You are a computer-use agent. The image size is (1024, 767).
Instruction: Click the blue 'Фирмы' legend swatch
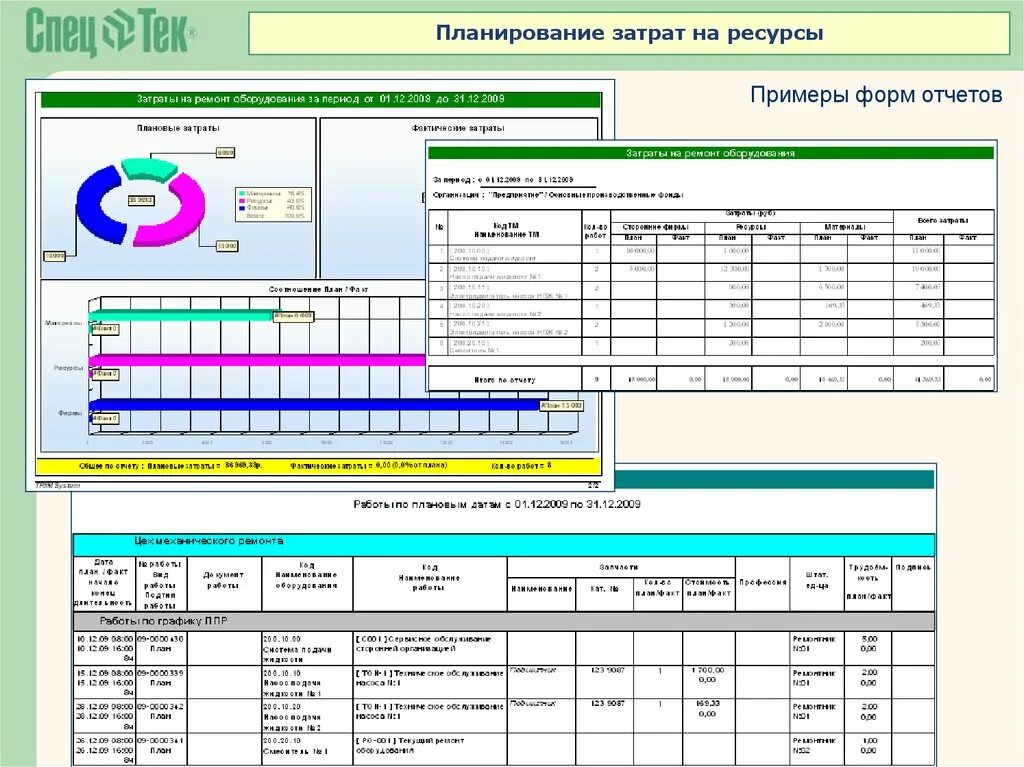pos(242,208)
